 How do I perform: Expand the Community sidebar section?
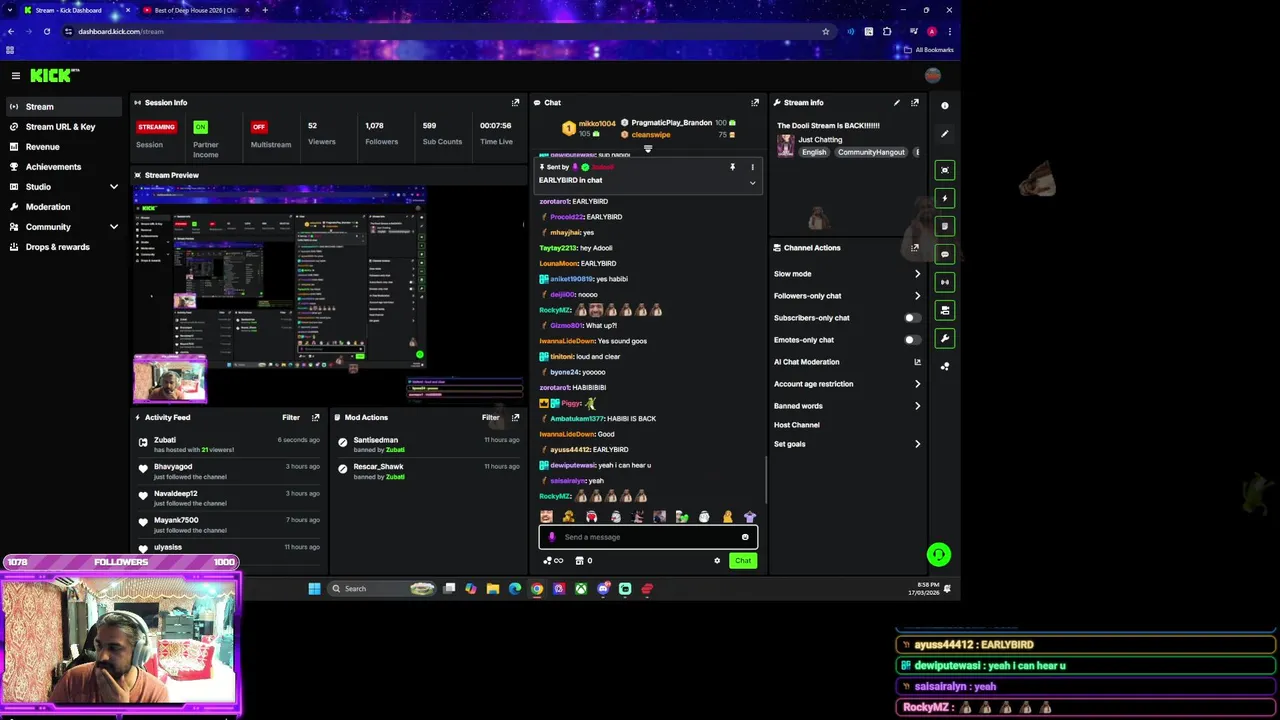click(x=113, y=227)
